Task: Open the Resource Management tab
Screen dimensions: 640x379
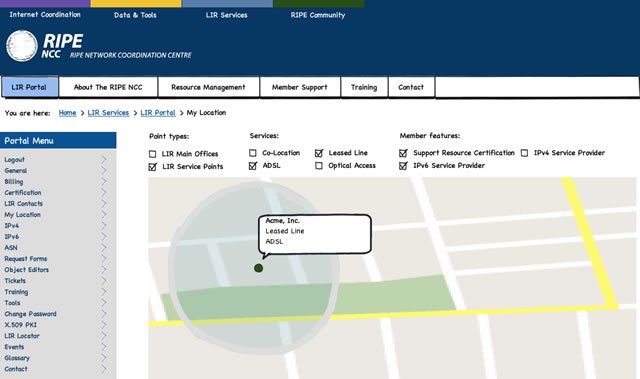Action: tap(209, 87)
